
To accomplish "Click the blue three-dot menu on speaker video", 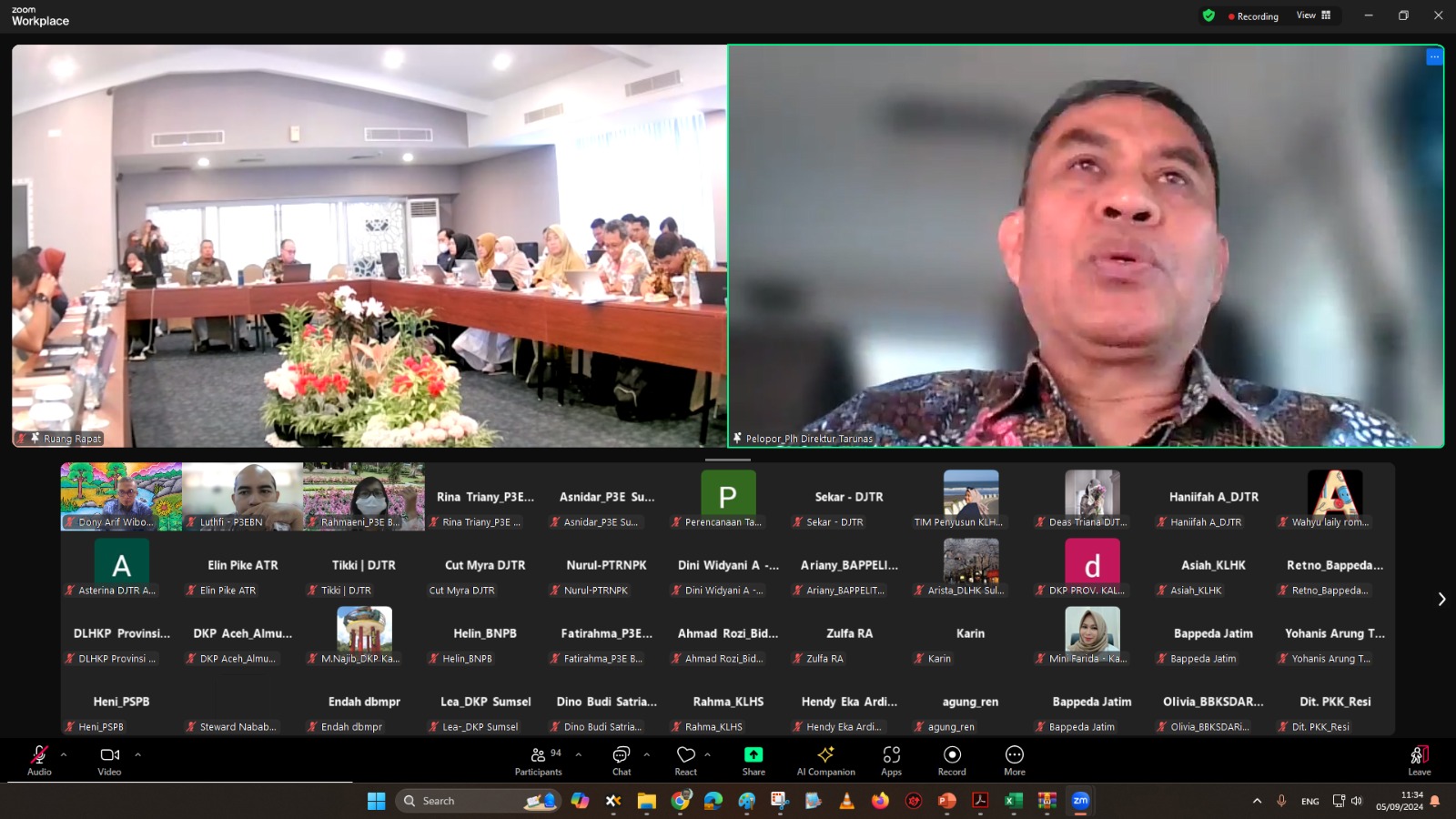I will pyautogui.click(x=1434, y=57).
